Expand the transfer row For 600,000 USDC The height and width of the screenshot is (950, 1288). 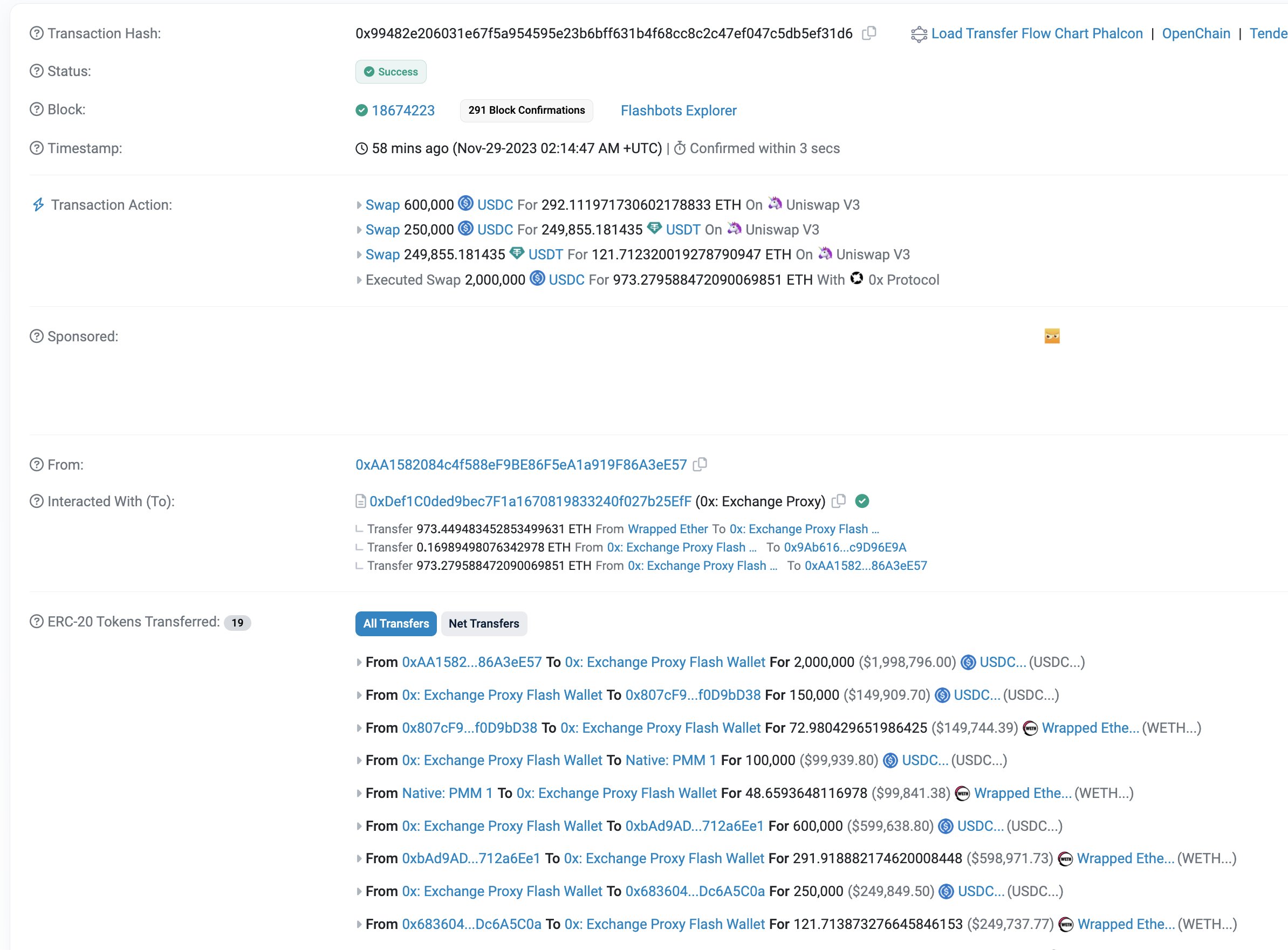[x=359, y=827]
